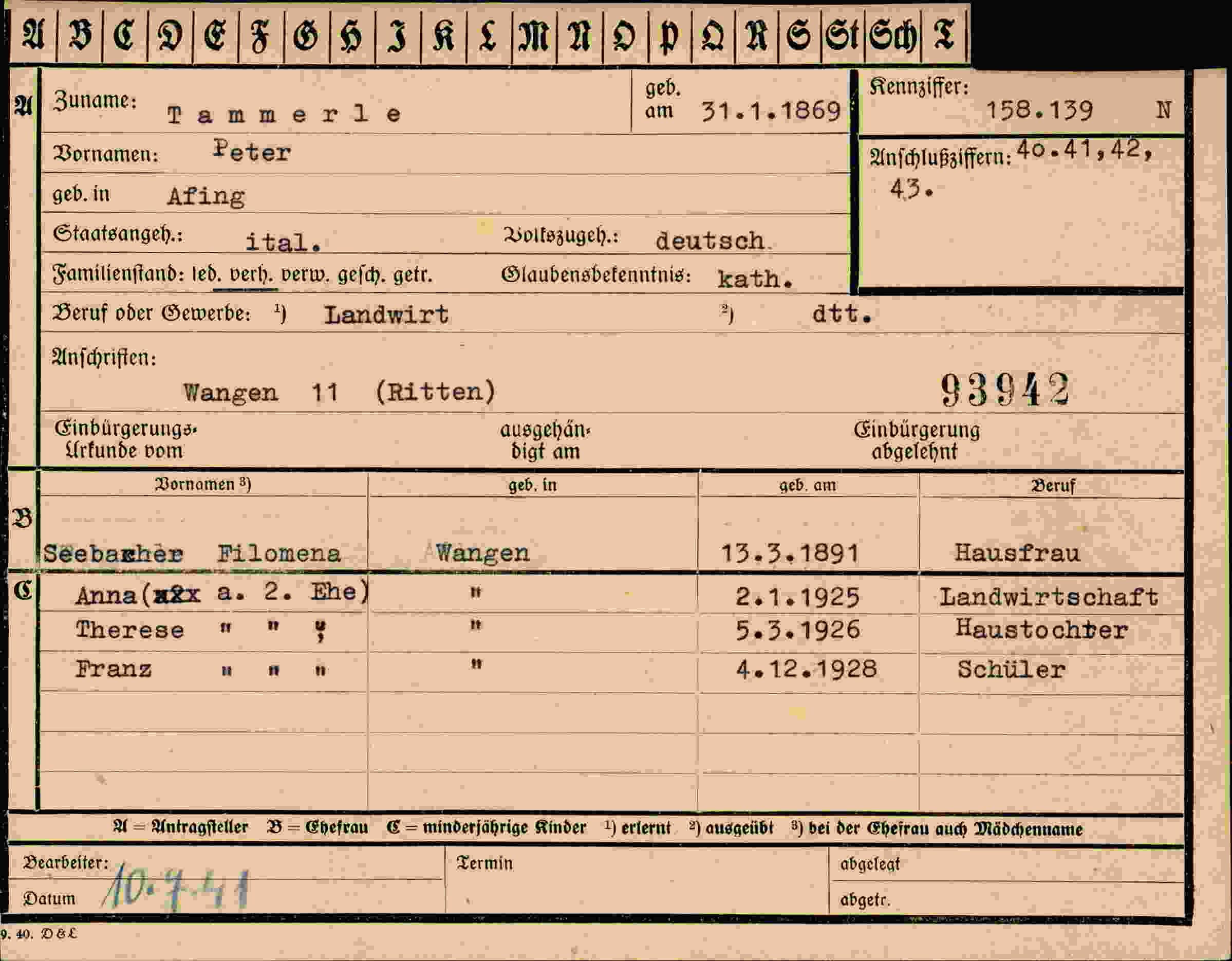Click the child entry 'Therese'
The width and height of the screenshot is (1232, 961).
pos(130,630)
